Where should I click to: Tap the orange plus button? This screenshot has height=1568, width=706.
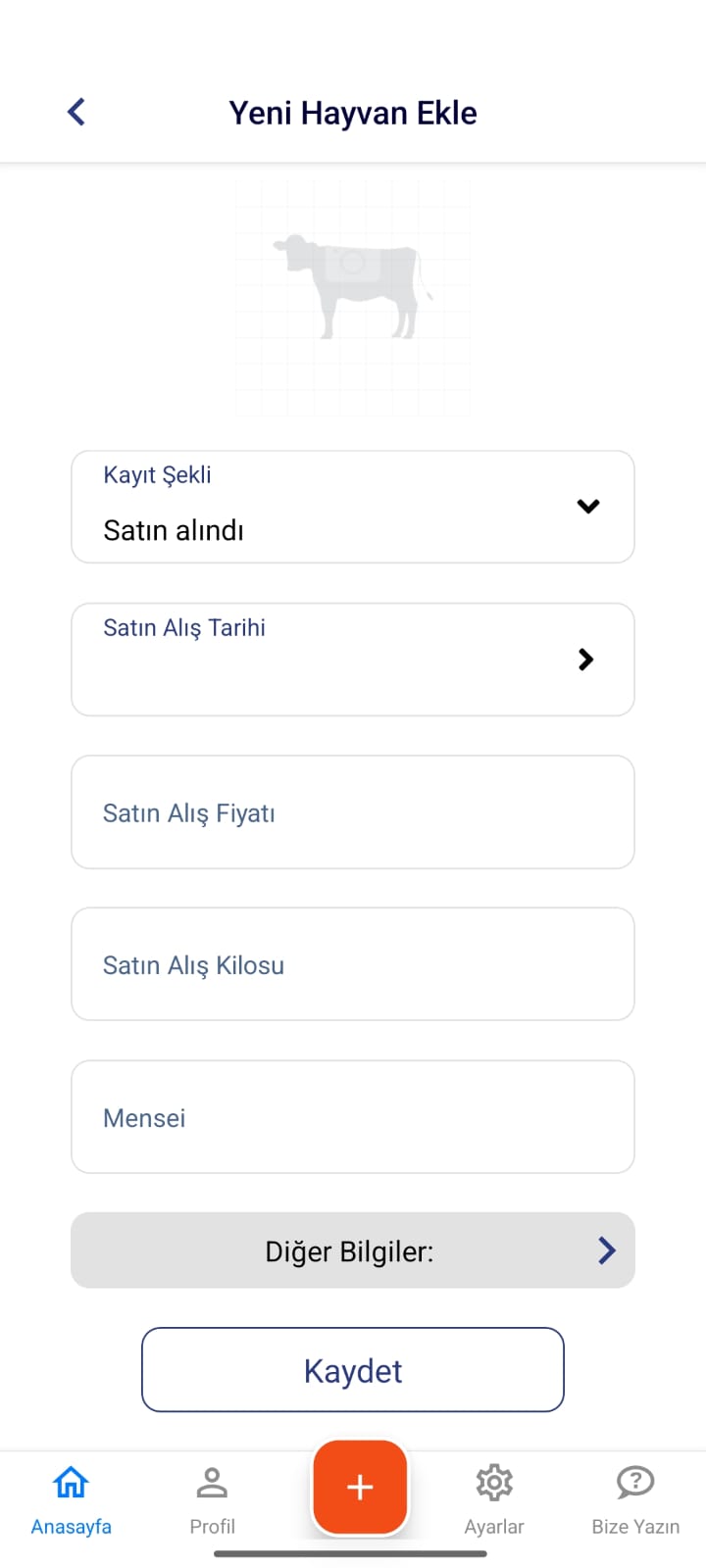pos(360,1487)
